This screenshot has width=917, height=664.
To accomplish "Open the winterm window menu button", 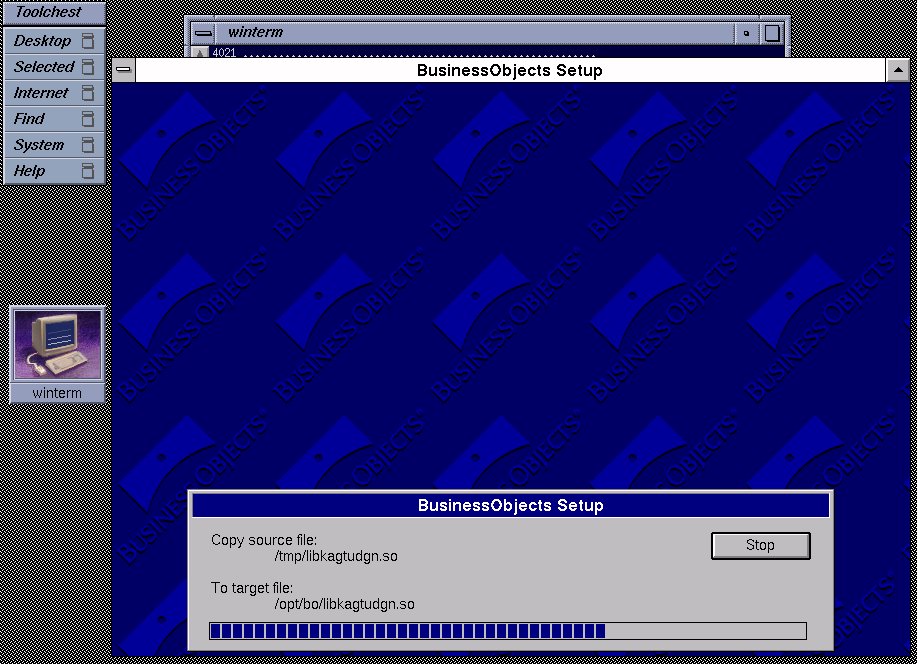I will pos(203,33).
